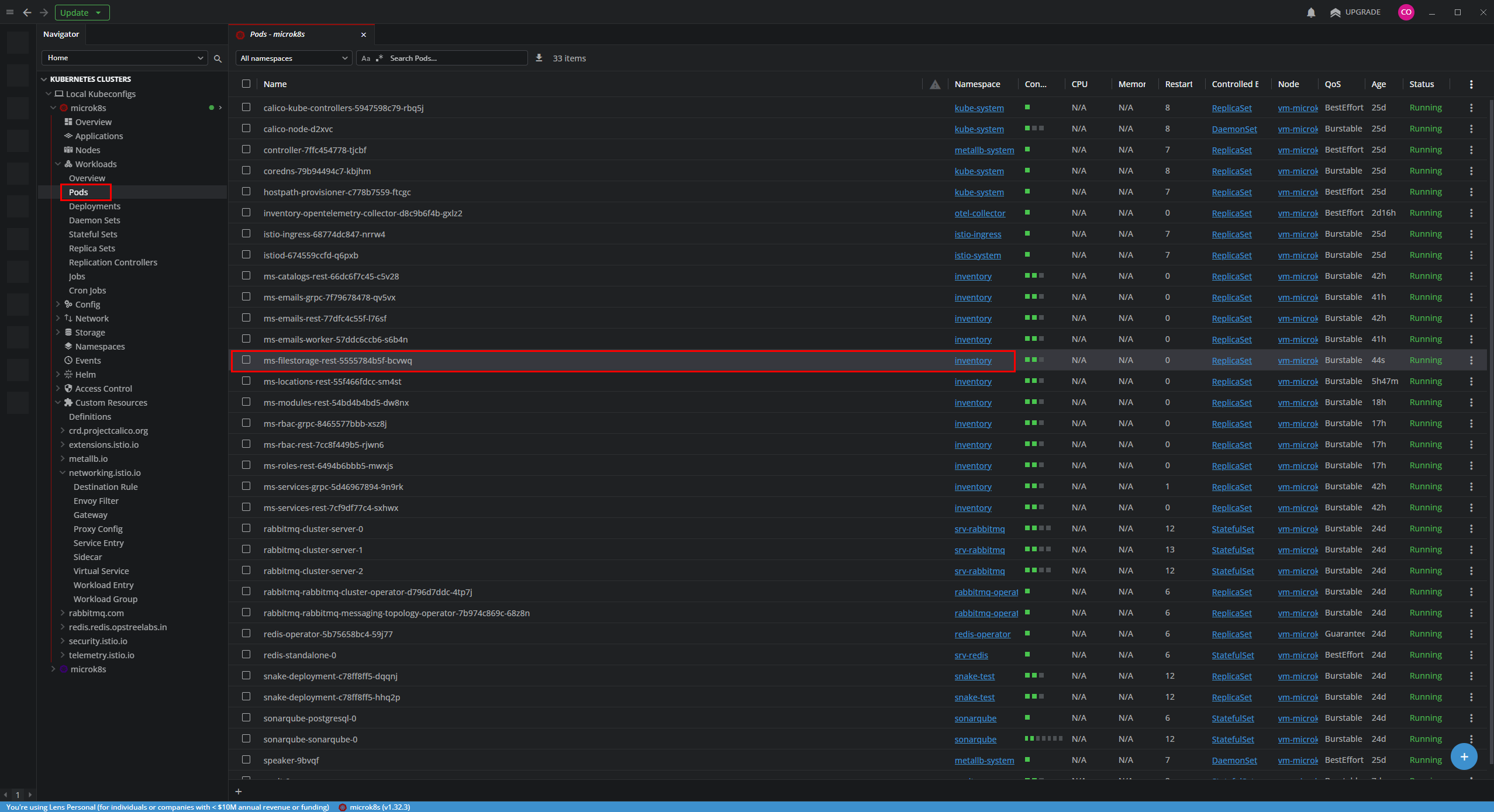Open Stateful Sets in the sidebar

pos(93,234)
